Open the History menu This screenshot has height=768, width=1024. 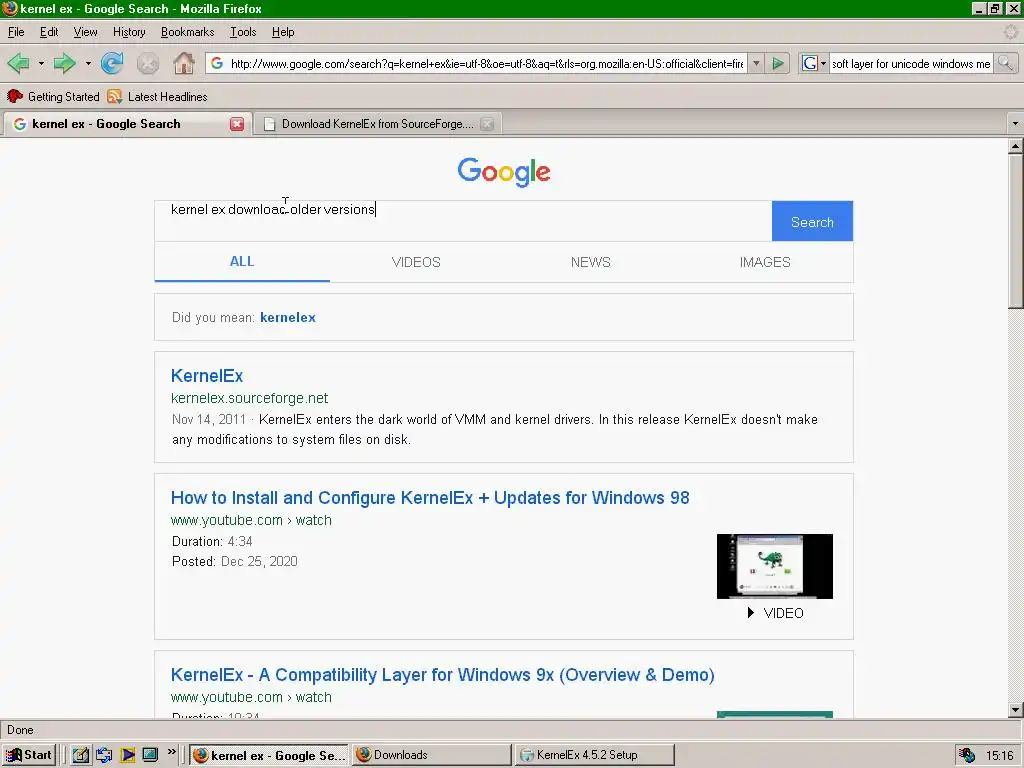click(129, 32)
